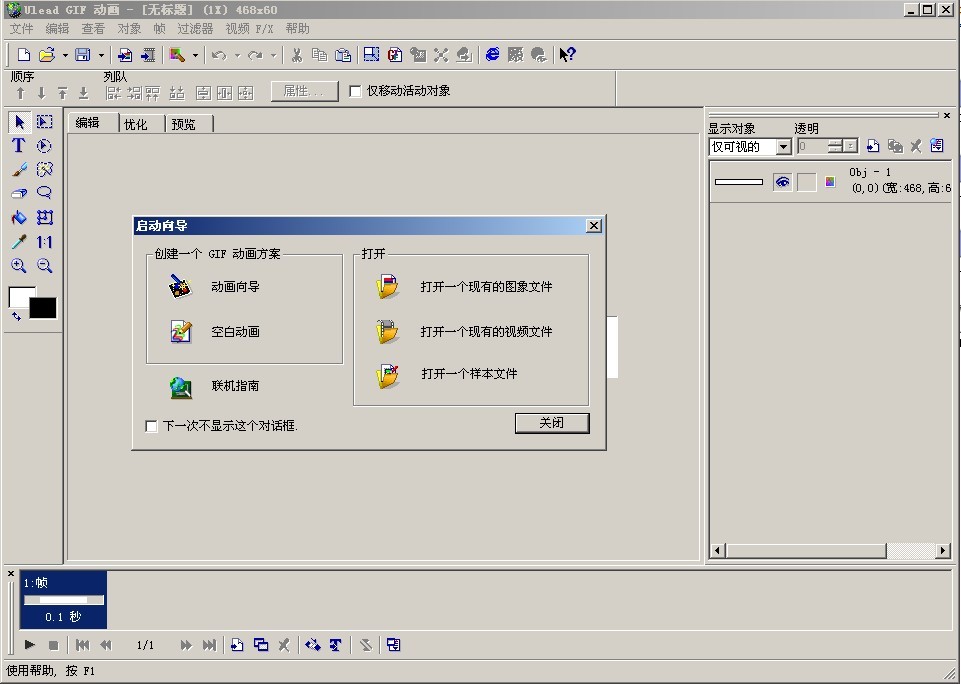Viewport: 961px width, 684px height.
Task: Enable 仅移动活动对象 checkbox
Action: point(355,91)
